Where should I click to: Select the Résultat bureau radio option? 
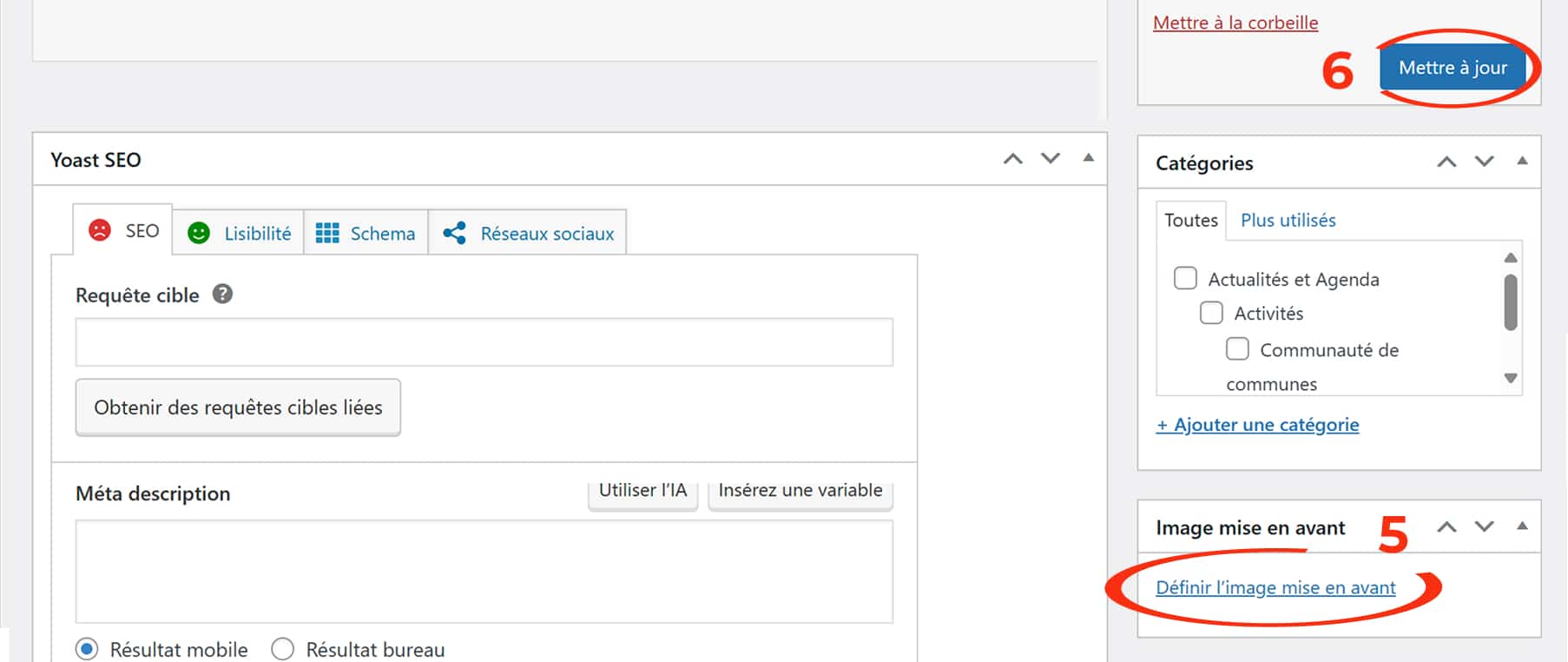pos(283,649)
